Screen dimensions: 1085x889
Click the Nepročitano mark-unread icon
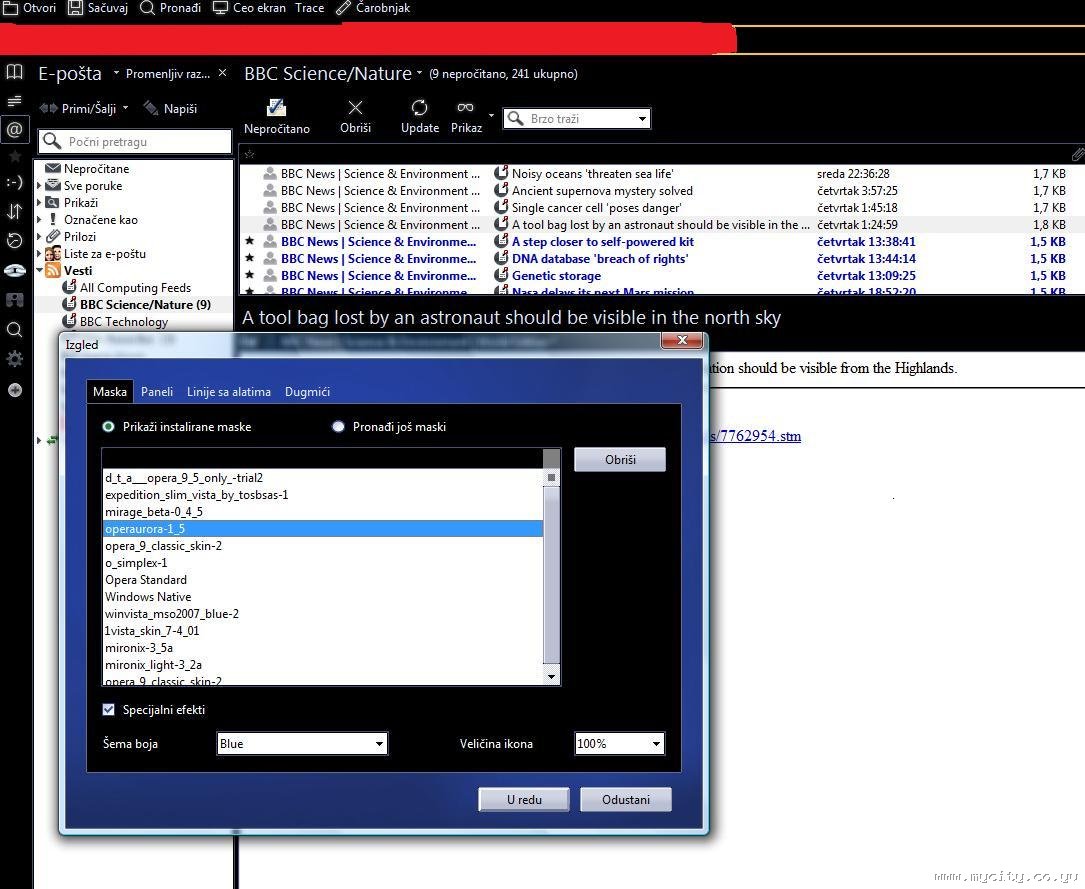tap(276, 108)
